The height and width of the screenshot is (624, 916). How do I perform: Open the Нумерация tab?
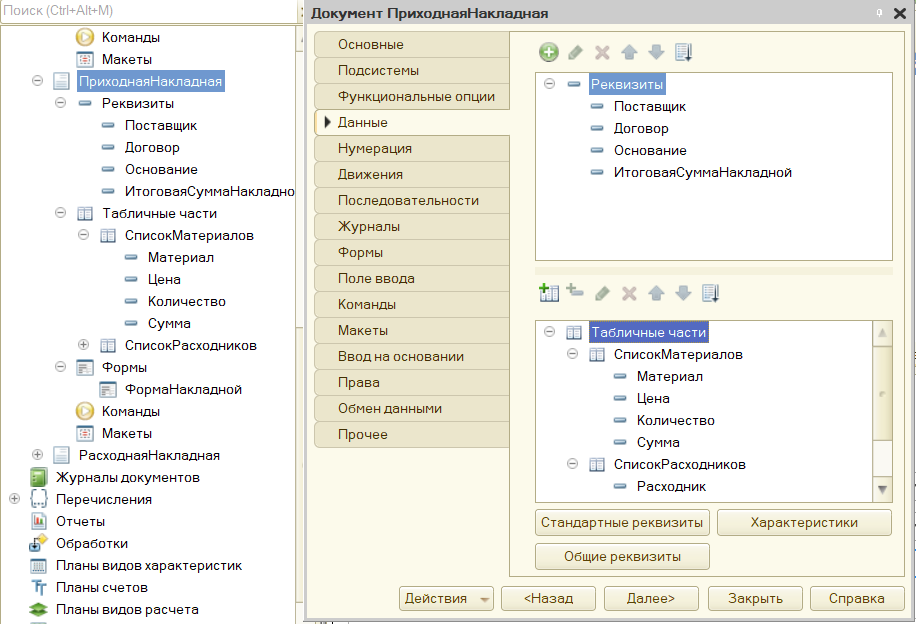click(x=412, y=148)
